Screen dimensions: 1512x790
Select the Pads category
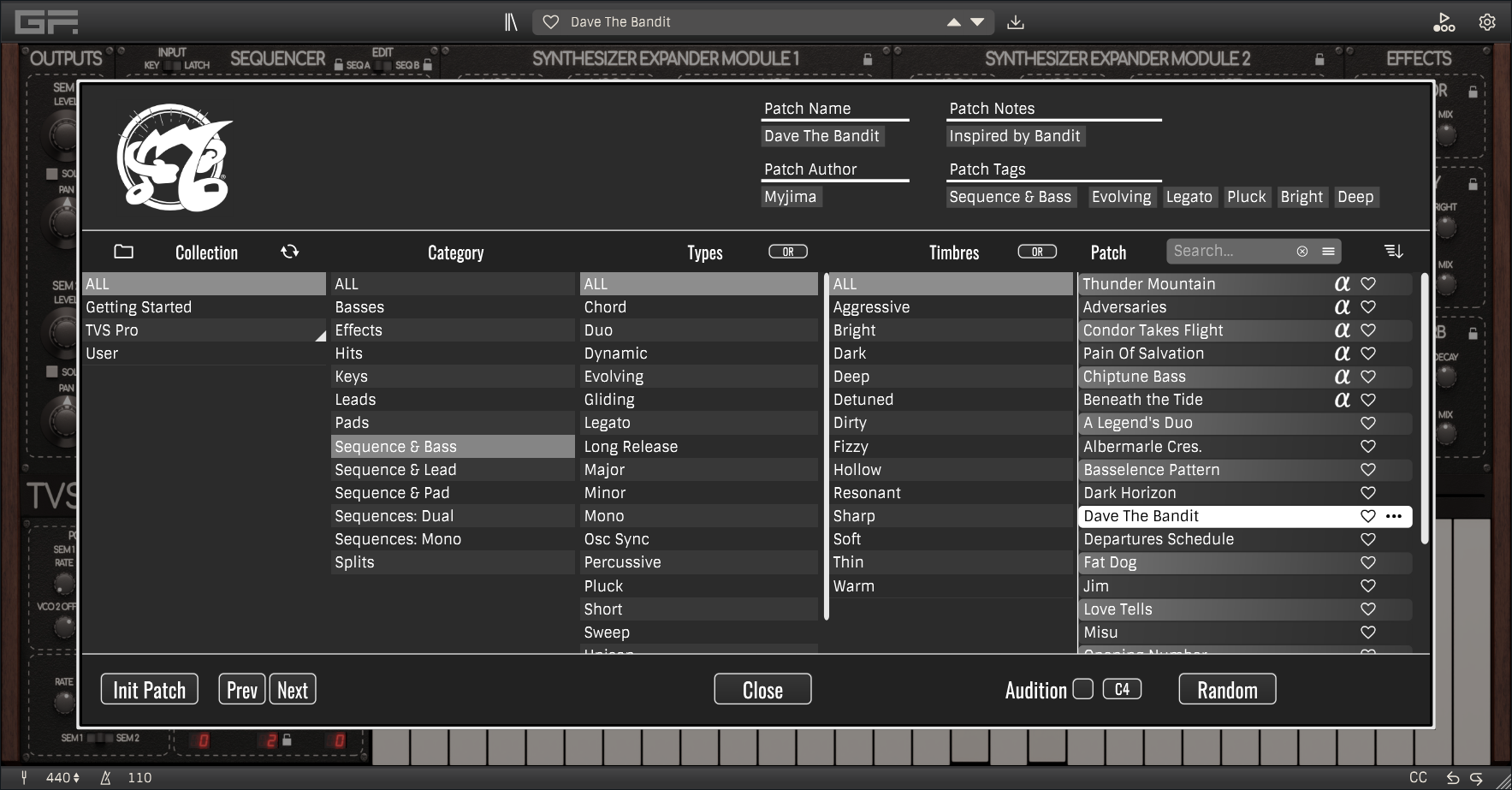coord(352,423)
